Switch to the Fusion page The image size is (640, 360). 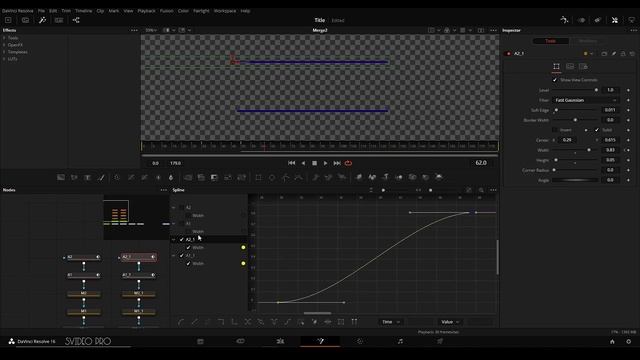(320, 341)
